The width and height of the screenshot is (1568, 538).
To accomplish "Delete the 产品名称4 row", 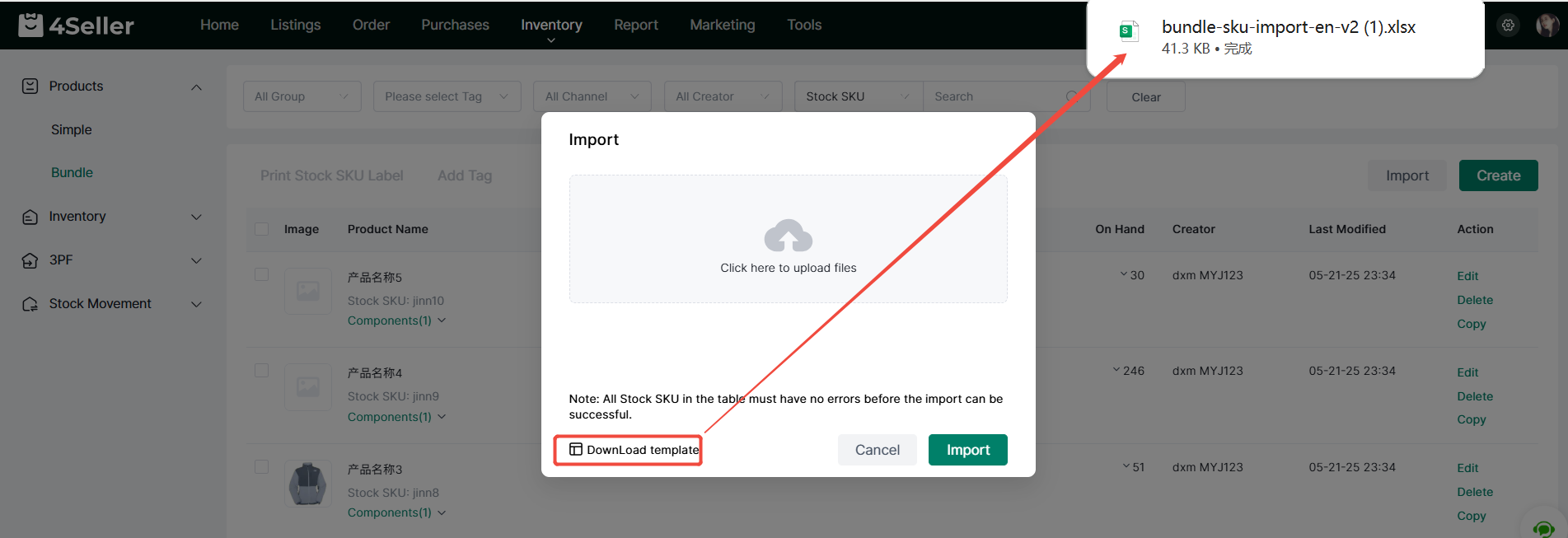I will pos(1475,396).
